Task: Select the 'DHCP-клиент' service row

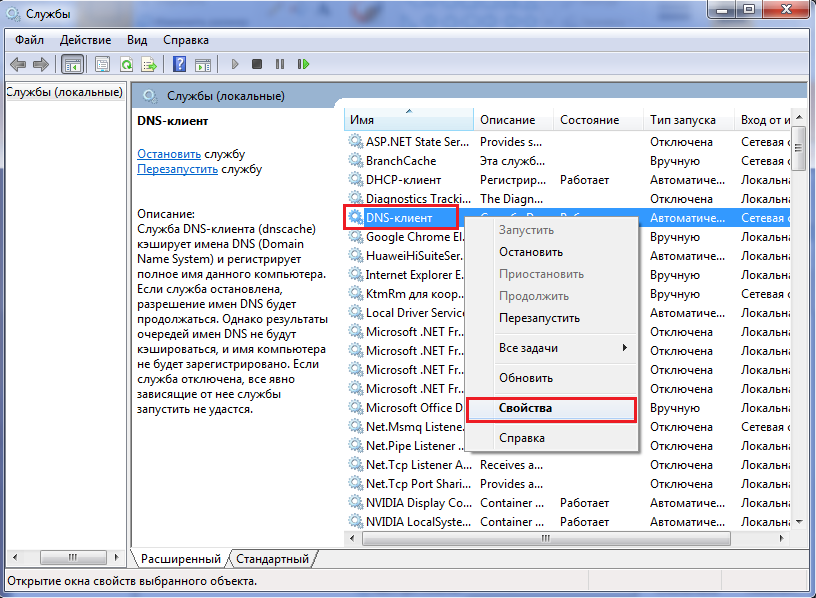Action: coord(405,180)
